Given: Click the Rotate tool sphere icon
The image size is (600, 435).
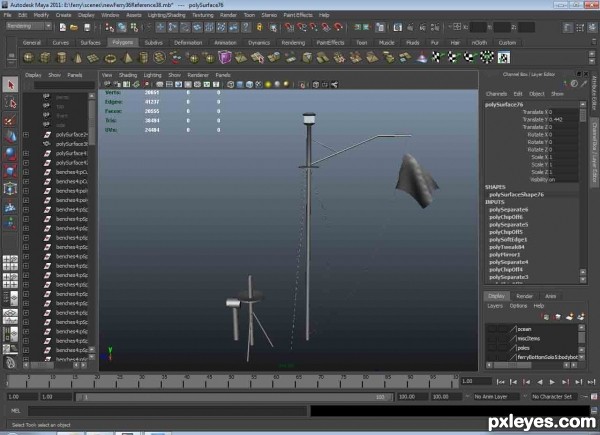Looking at the screenshot, I should pos(10,154).
